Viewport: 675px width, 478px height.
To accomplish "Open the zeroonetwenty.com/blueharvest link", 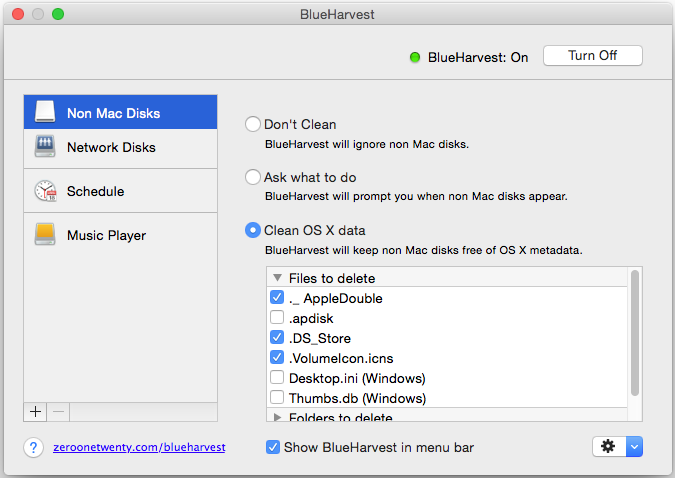I will pos(139,448).
